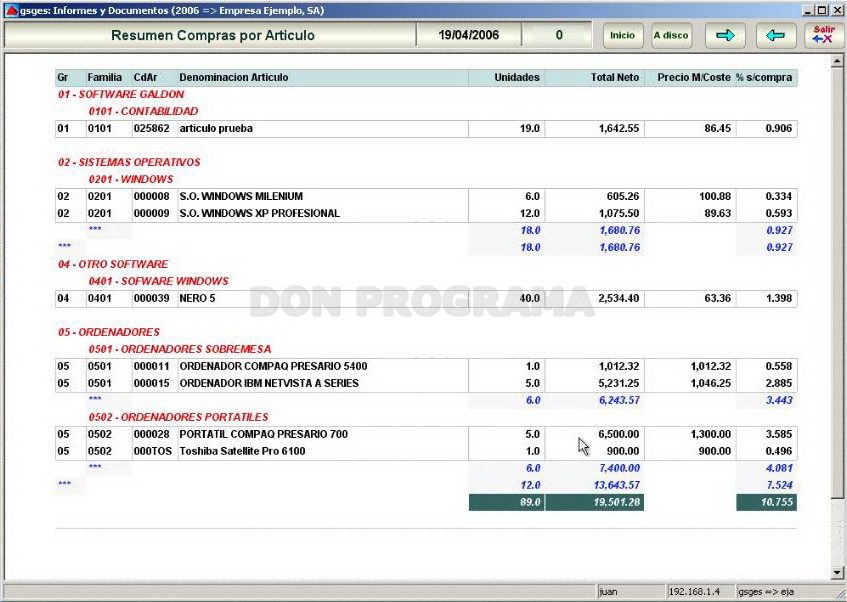Click the left arrow previous page icon
Viewport: 847px width, 602px height.
point(776,36)
